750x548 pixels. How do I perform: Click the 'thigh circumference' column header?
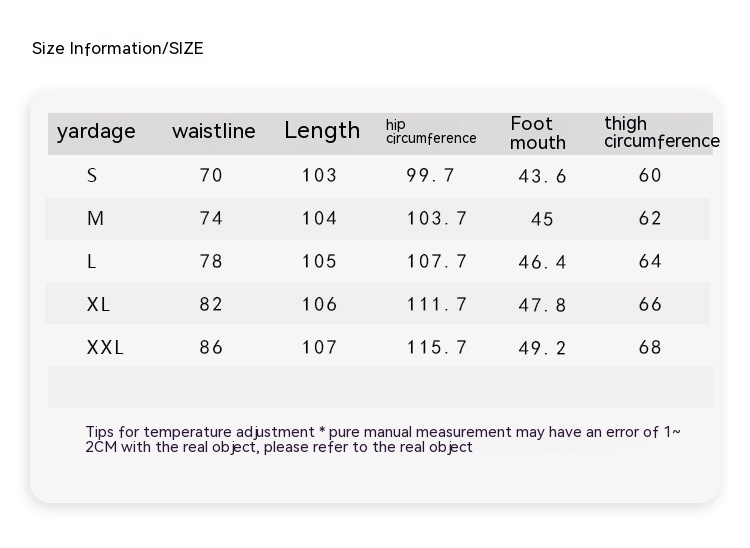pos(661,132)
